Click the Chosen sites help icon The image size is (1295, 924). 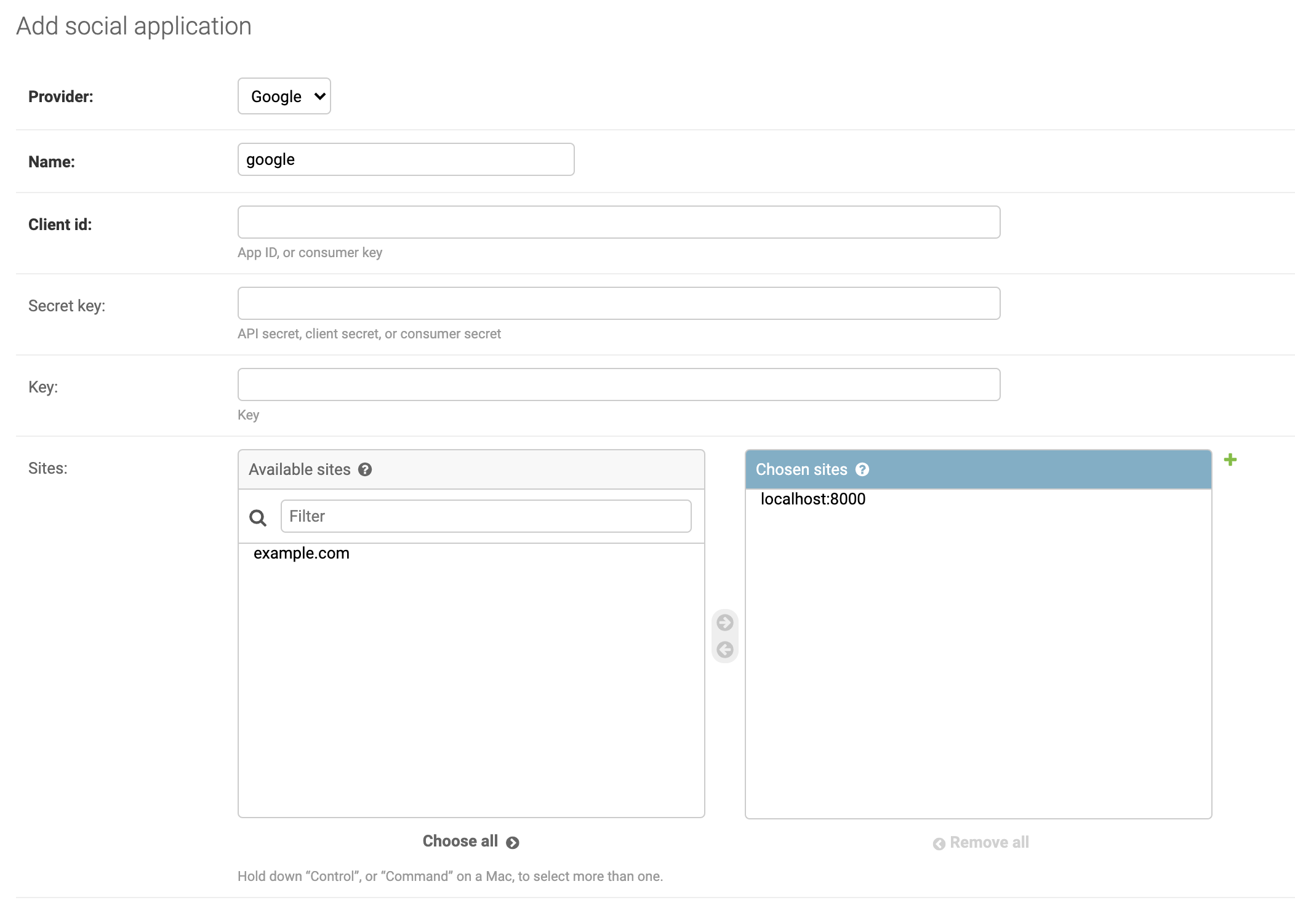click(x=862, y=469)
